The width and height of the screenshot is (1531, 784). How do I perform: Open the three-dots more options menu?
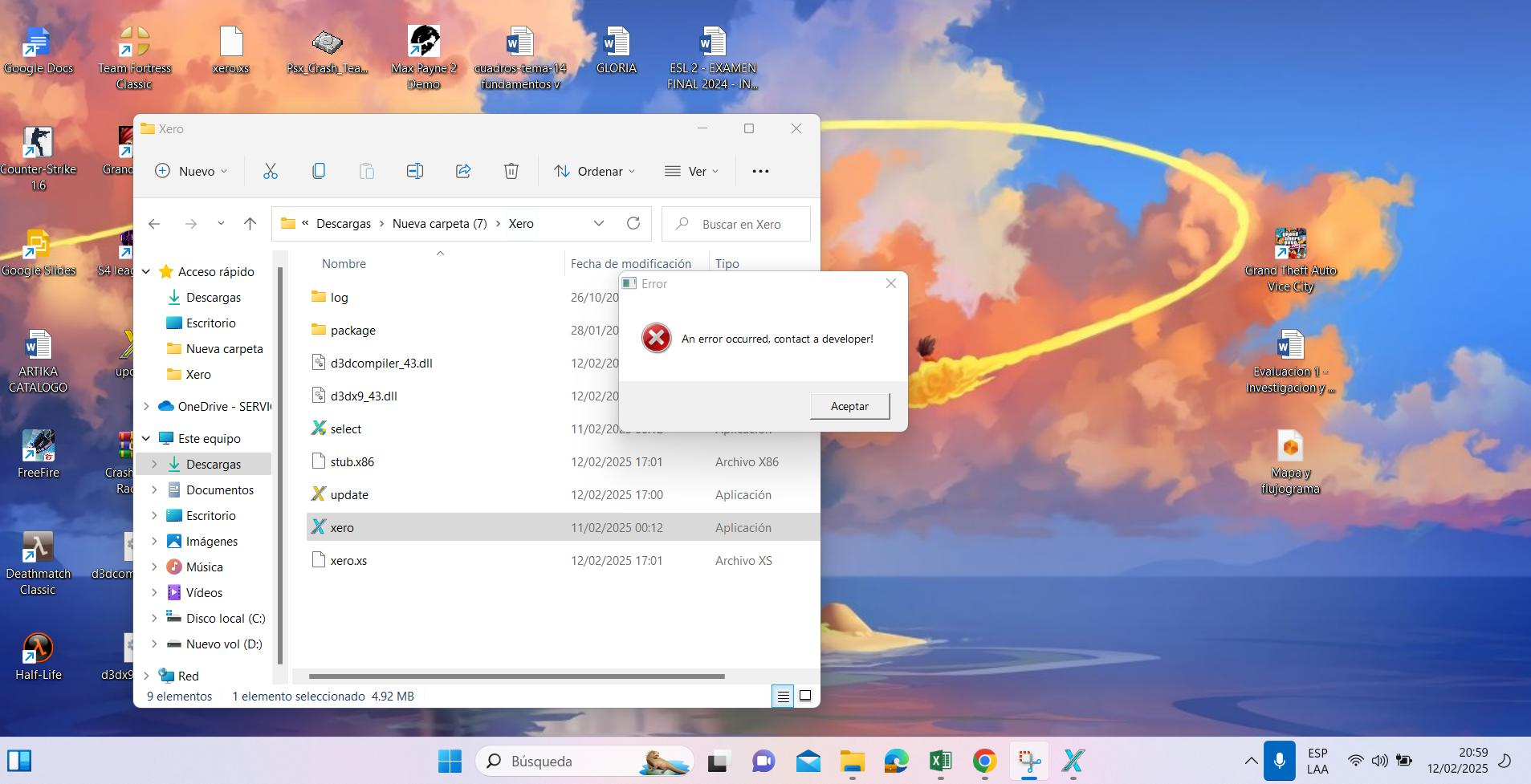click(x=760, y=171)
